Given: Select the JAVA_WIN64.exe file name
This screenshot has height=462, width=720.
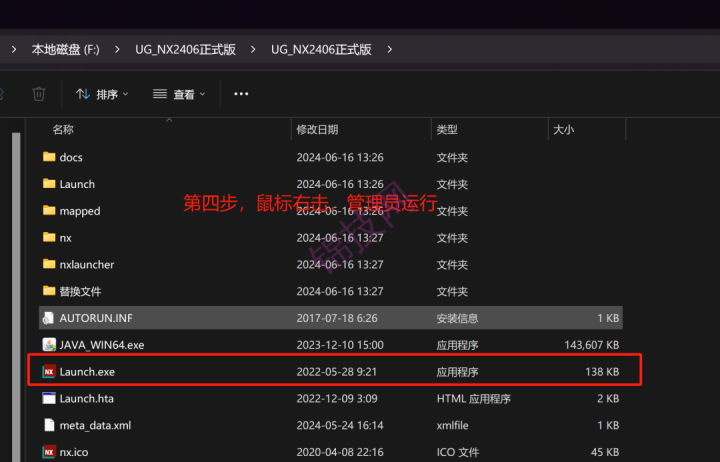Looking at the screenshot, I should [x=102, y=345].
